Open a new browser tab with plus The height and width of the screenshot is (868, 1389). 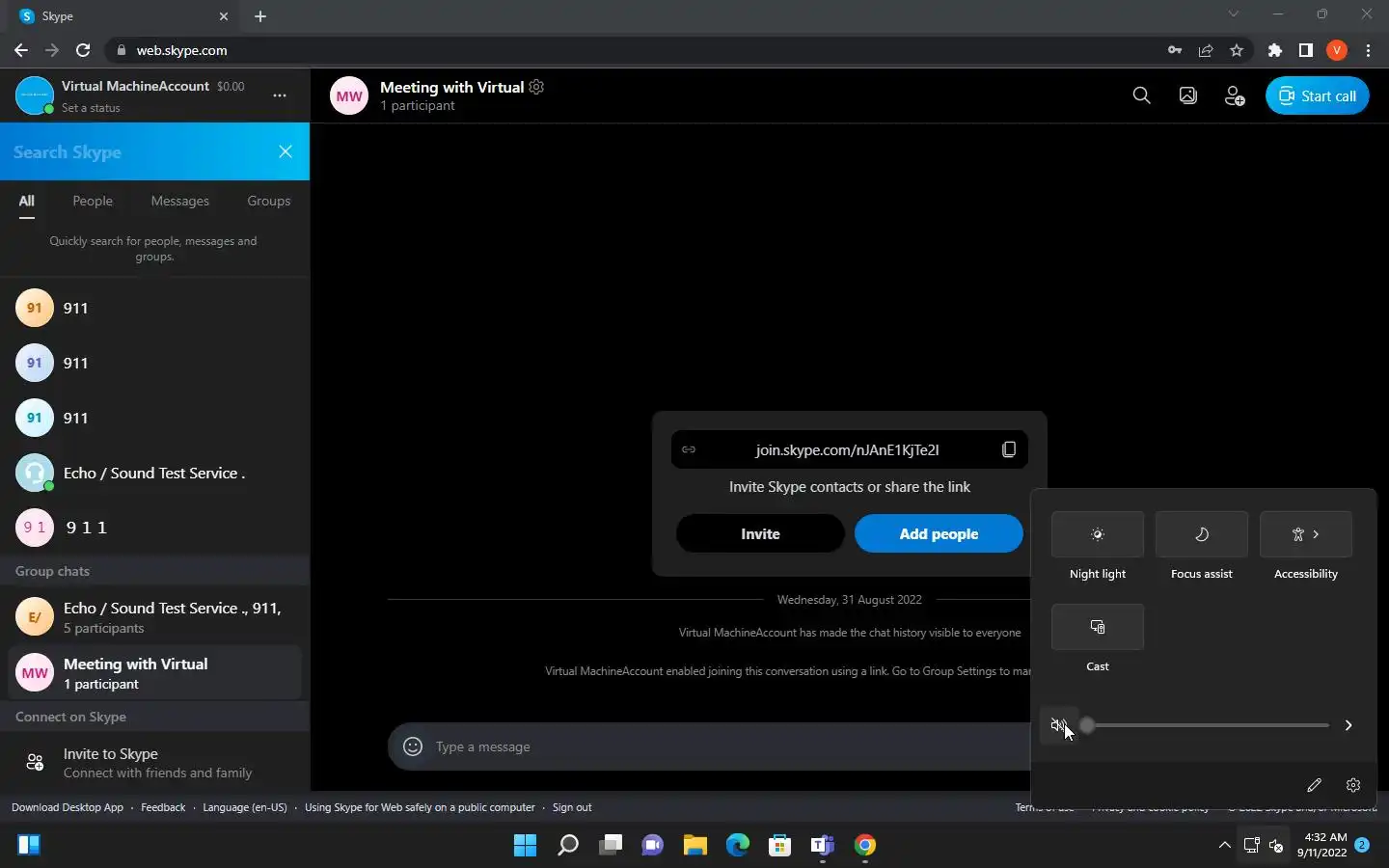click(260, 16)
